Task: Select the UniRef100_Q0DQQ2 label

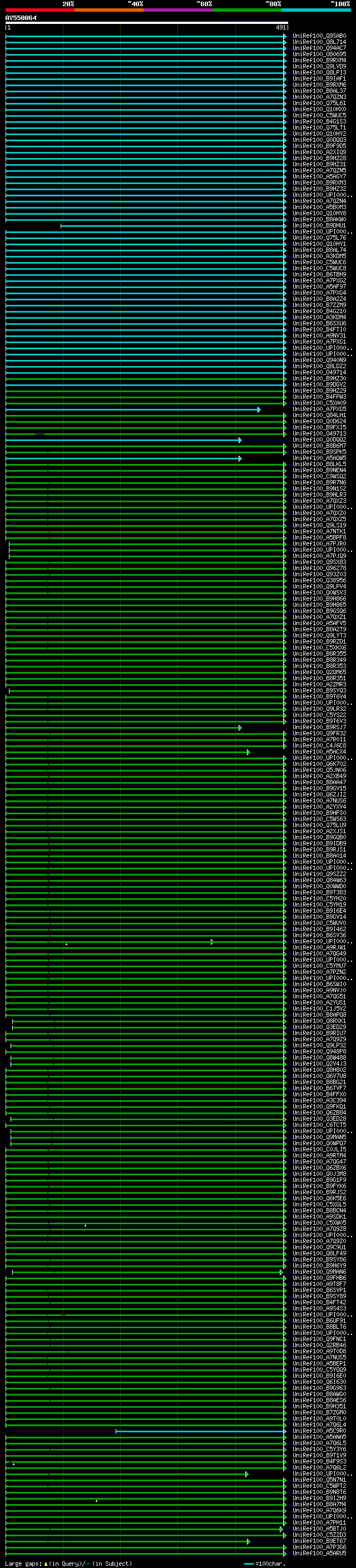Action: point(319,439)
